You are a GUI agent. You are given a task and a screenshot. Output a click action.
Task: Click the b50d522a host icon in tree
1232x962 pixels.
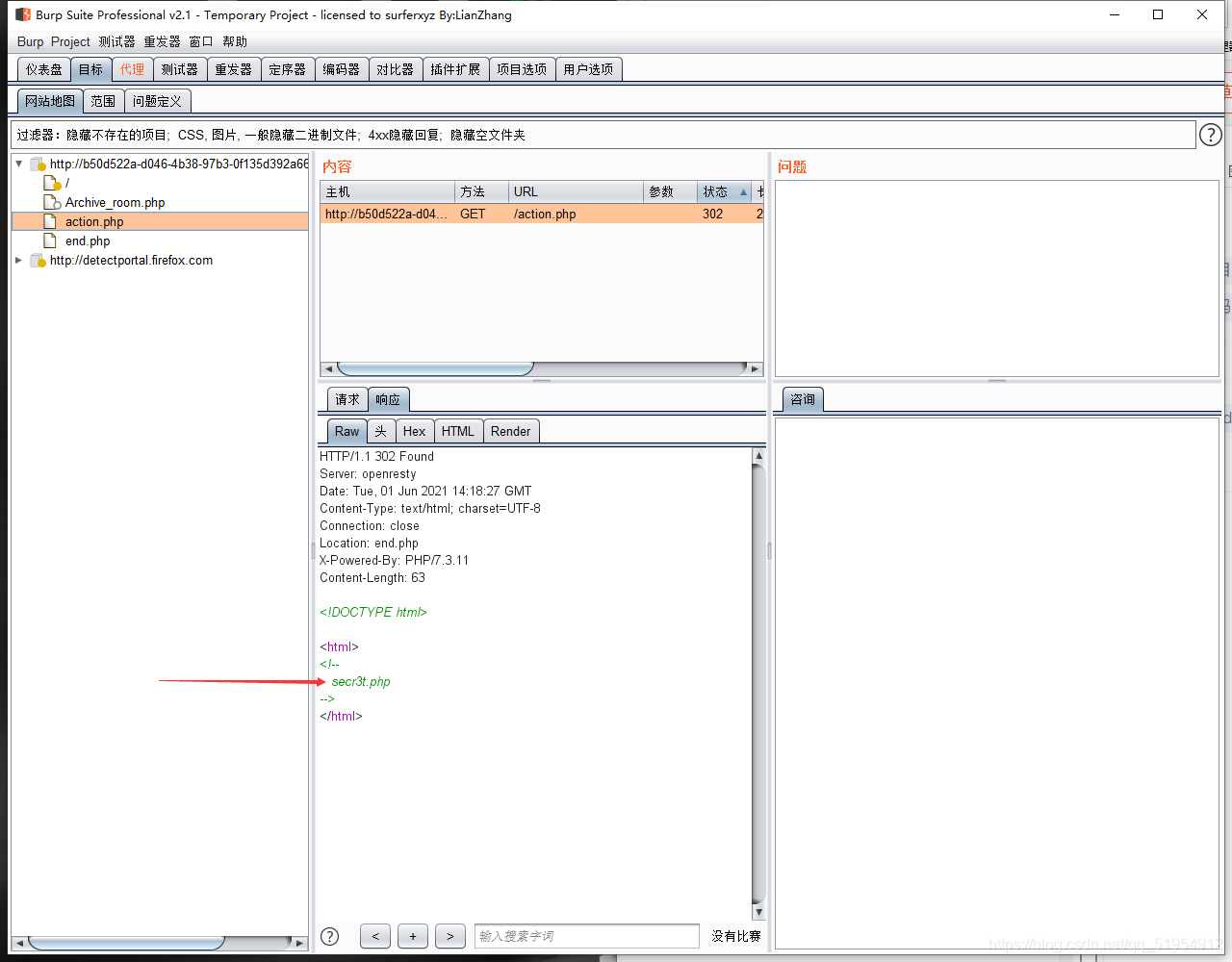[38, 165]
